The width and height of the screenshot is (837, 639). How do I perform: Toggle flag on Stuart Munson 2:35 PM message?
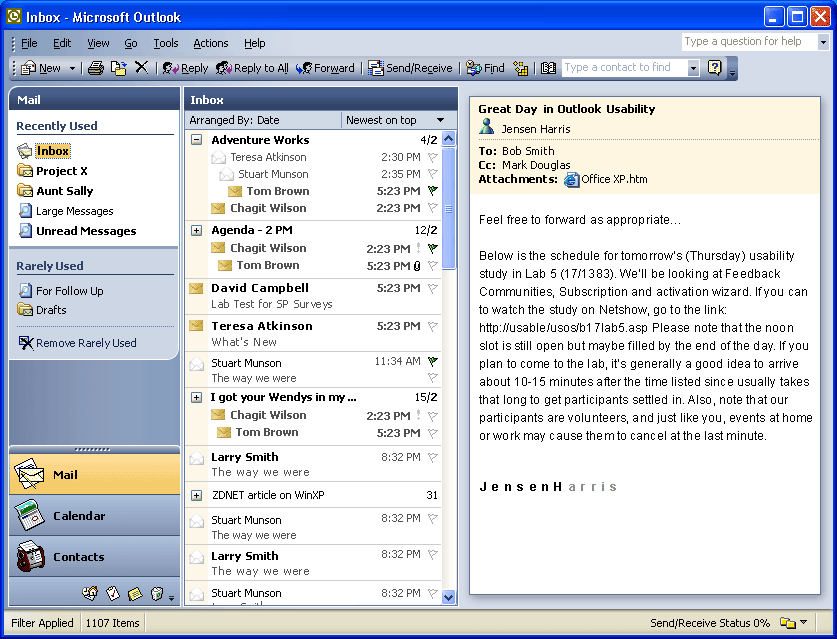(432, 174)
